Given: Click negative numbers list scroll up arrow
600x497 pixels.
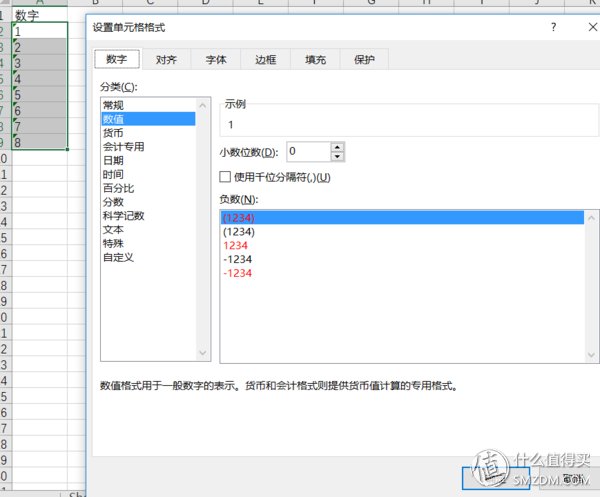Looking at the screenshot, I should pos(591,218).
